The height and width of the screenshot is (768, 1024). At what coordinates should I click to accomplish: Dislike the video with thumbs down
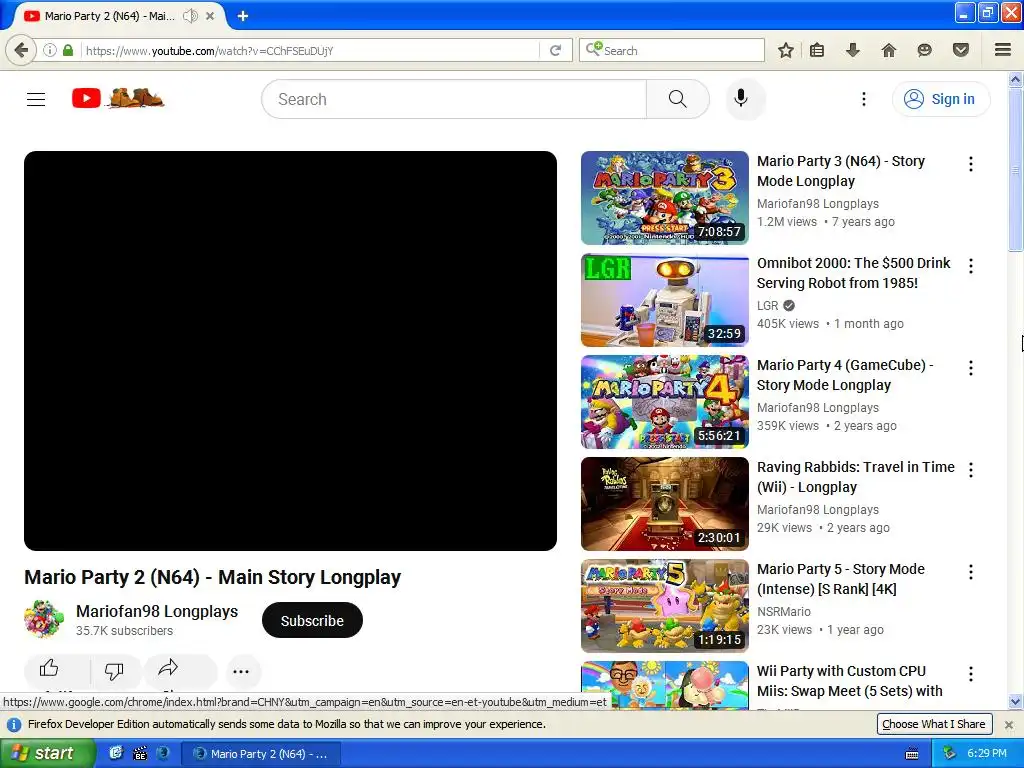pos(114,670)
